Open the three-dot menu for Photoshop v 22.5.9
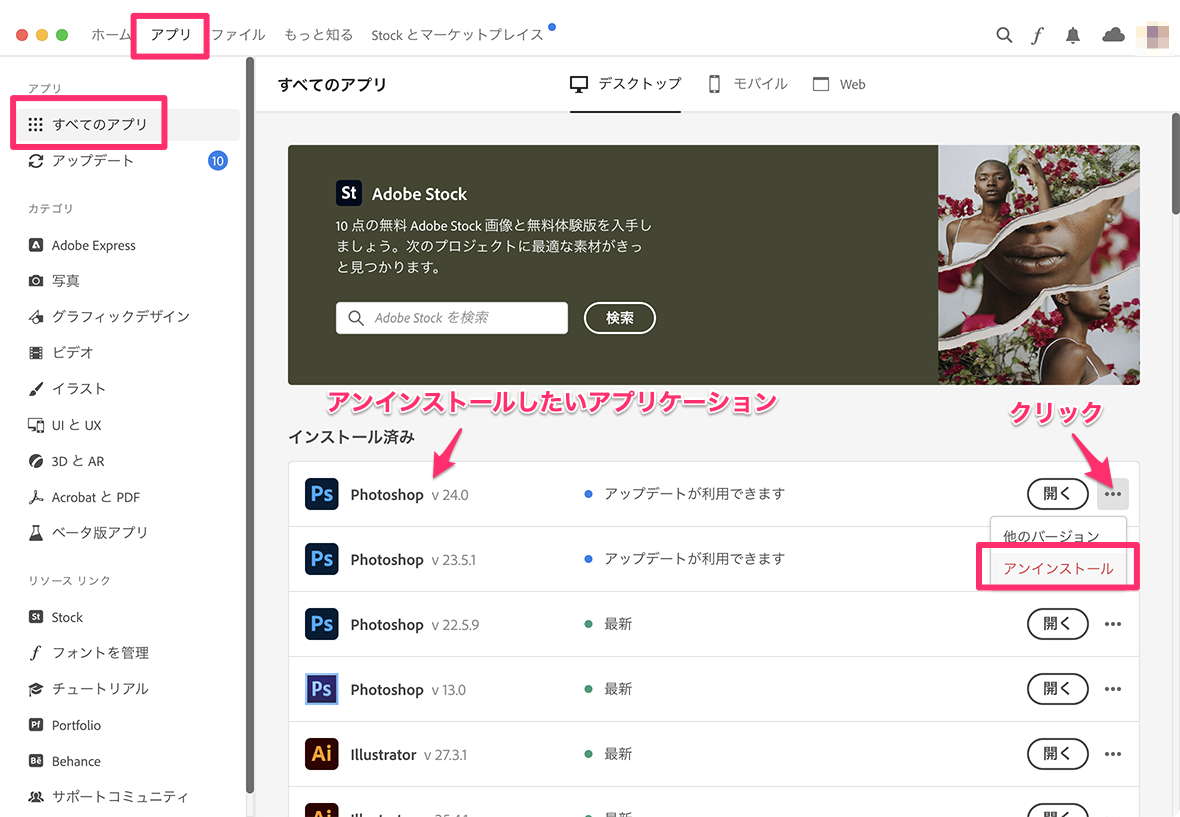 coord(1112,624)
